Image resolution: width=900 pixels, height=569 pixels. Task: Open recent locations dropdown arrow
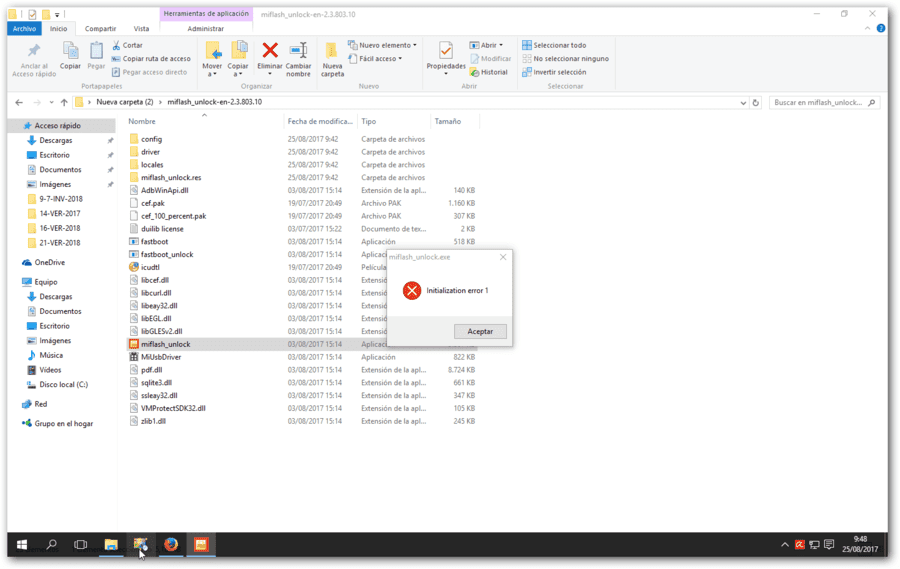(51, 102)
